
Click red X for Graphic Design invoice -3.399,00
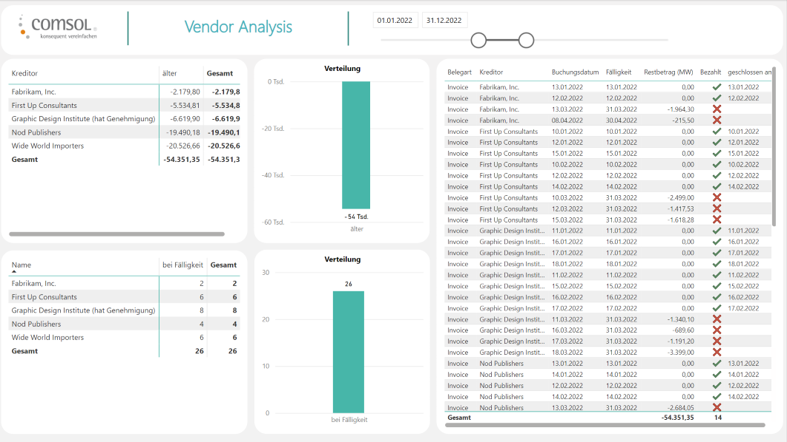717,352
